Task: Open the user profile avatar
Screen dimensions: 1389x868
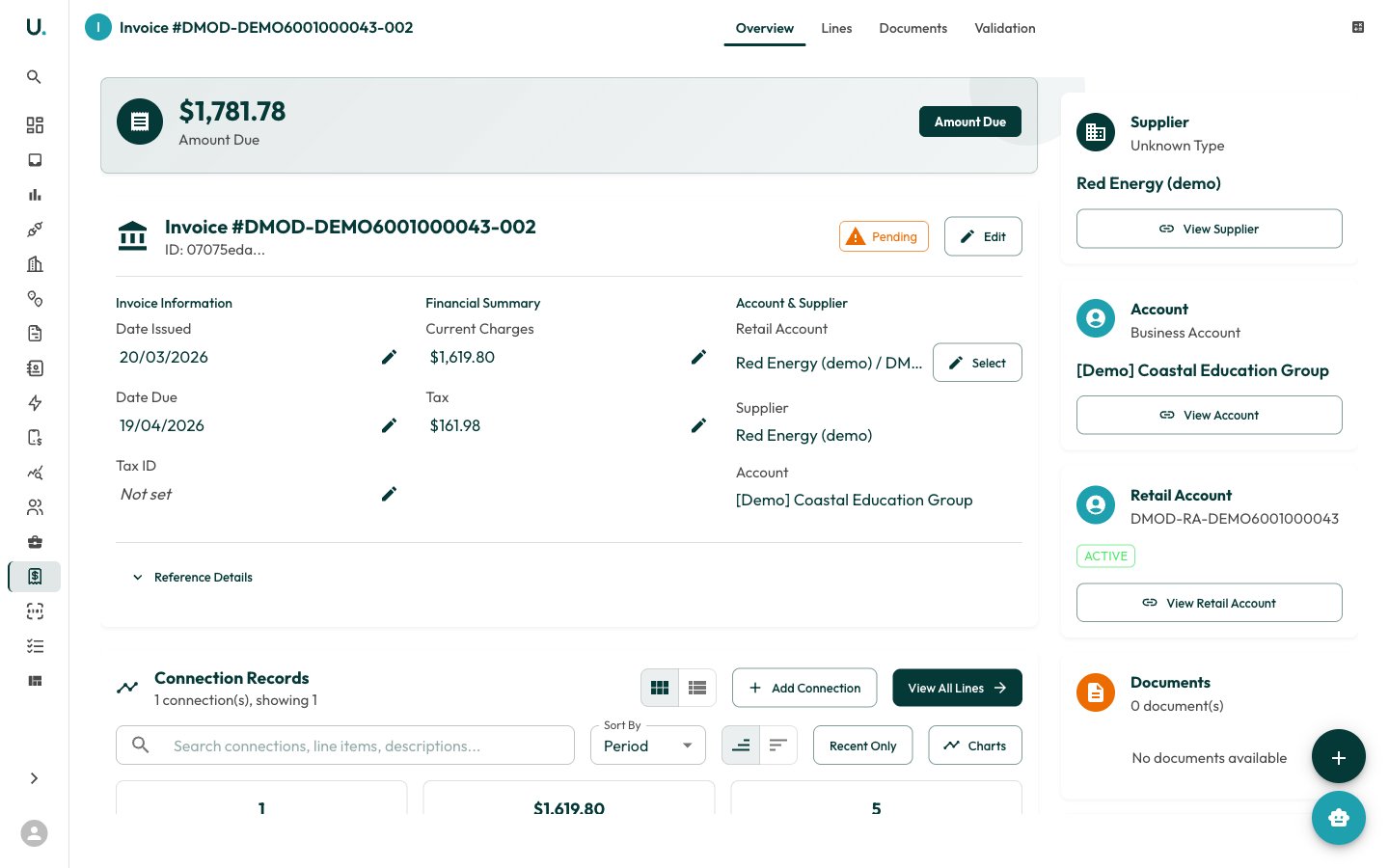Action: (x=34, y=833)
